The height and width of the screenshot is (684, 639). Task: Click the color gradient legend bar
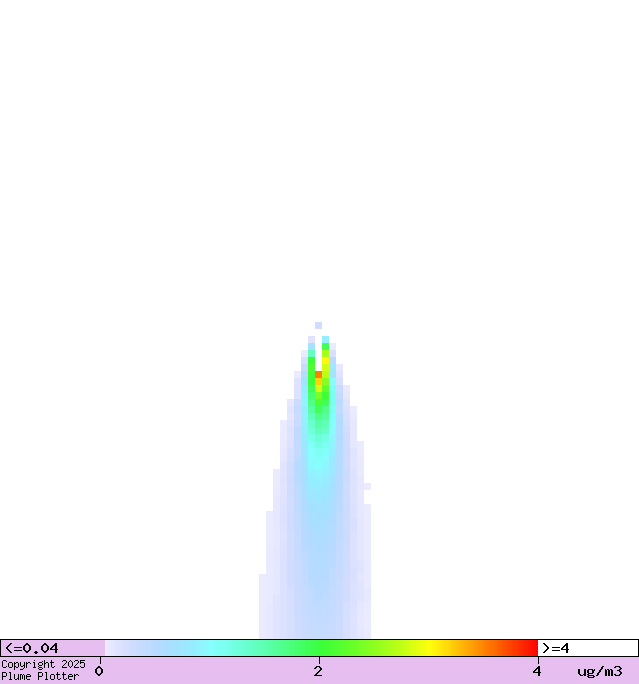[x=321, y=648]
